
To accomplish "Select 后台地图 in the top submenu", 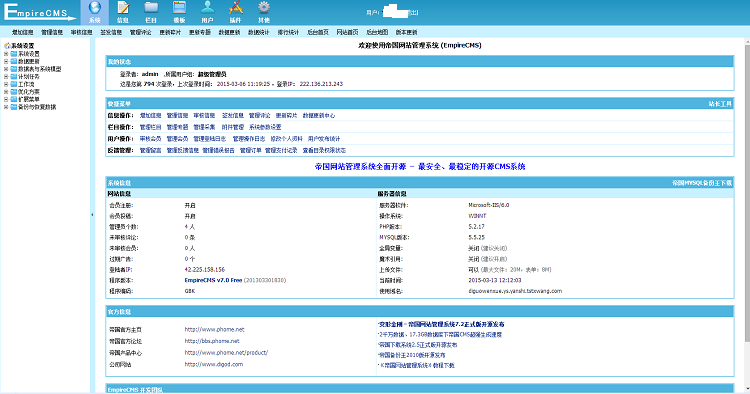I will [x=377, y=33].
